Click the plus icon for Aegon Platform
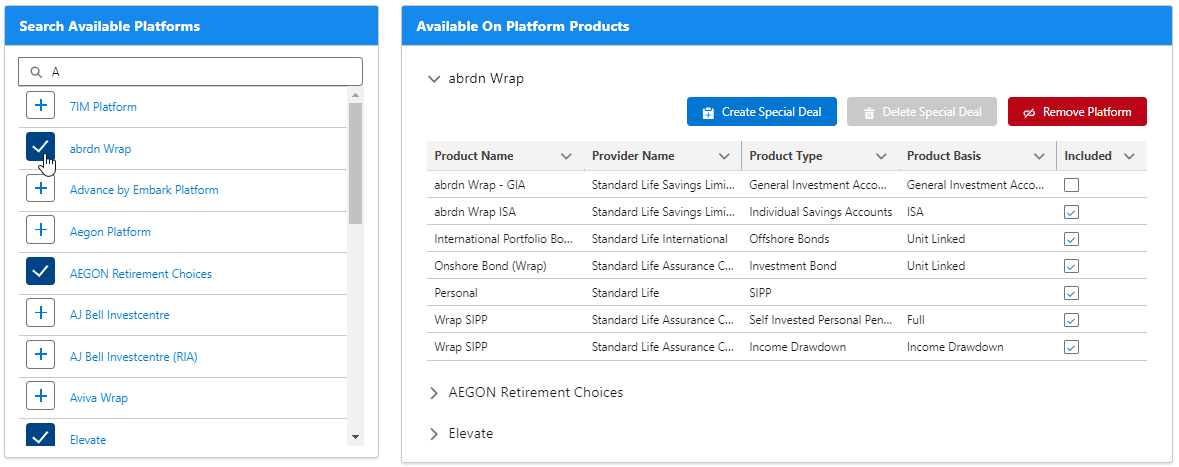This screenshot has height=467, width=1179. 40,231
